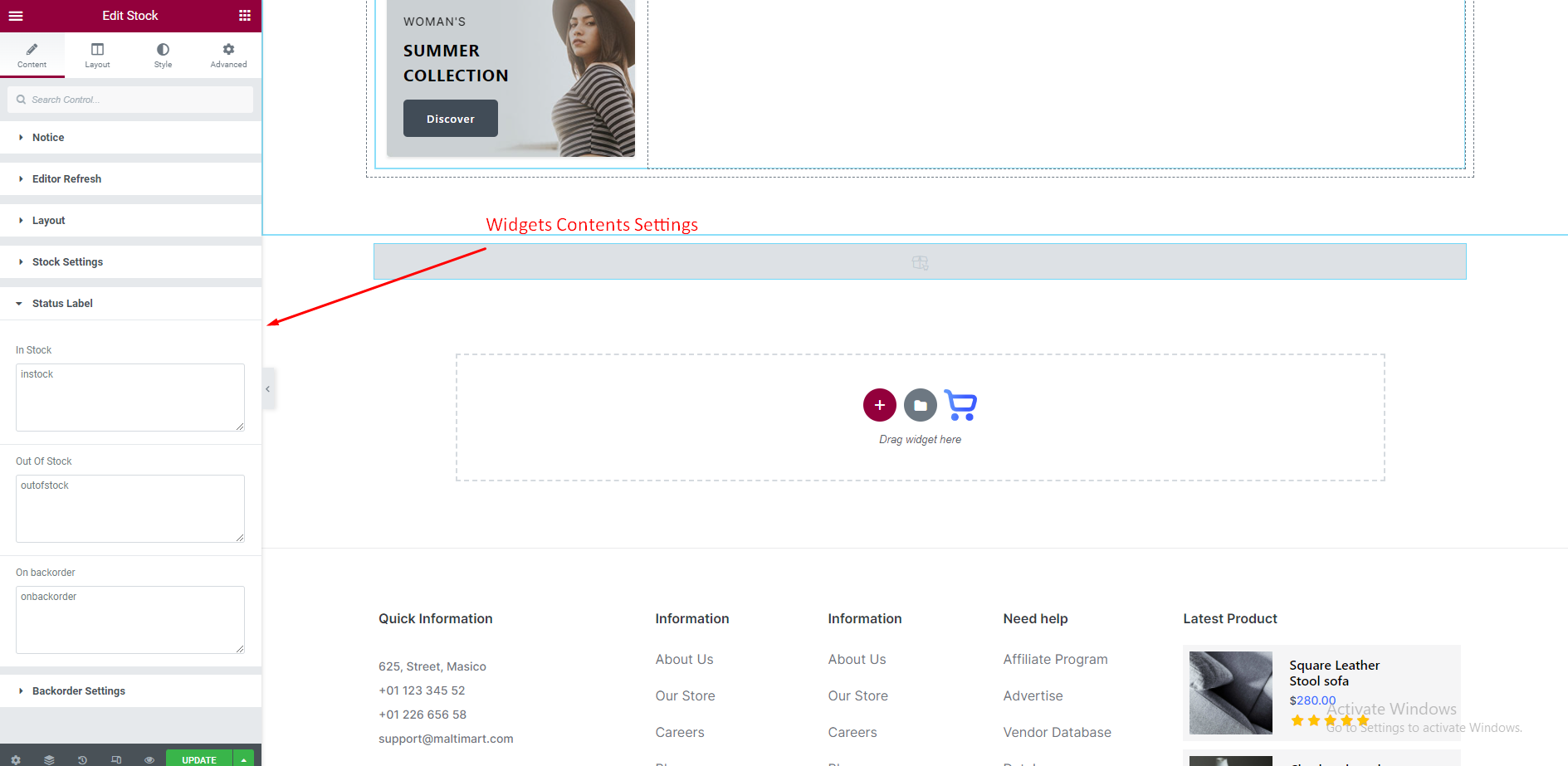Switch to the Advanced tab
1568x766 pixels.
pyautogui.click(x=228, y=56)
